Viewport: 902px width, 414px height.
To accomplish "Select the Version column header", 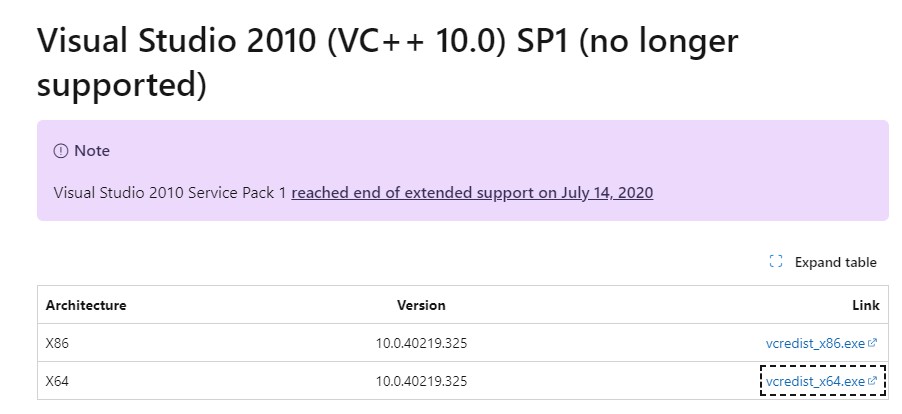I will (421, 305).
